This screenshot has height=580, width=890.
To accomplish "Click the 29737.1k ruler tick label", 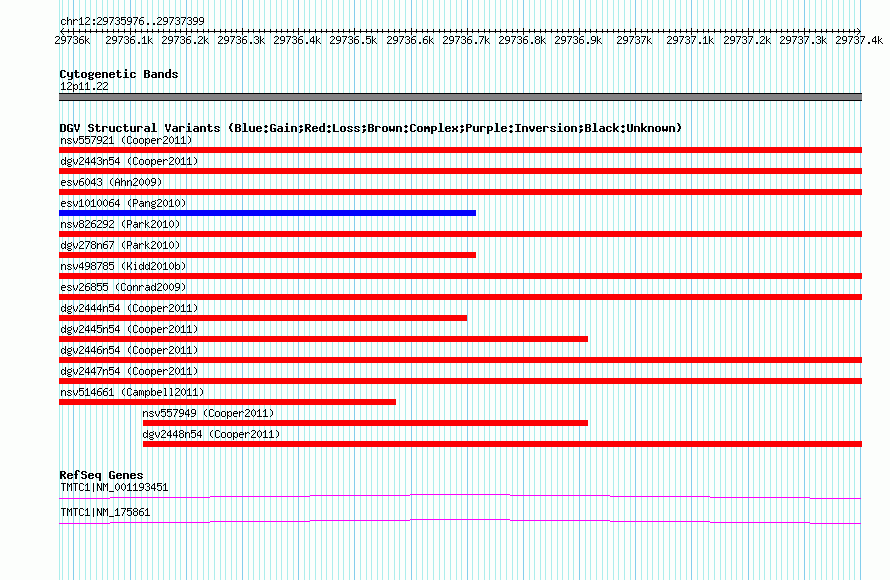I will (x=690, y=40).
